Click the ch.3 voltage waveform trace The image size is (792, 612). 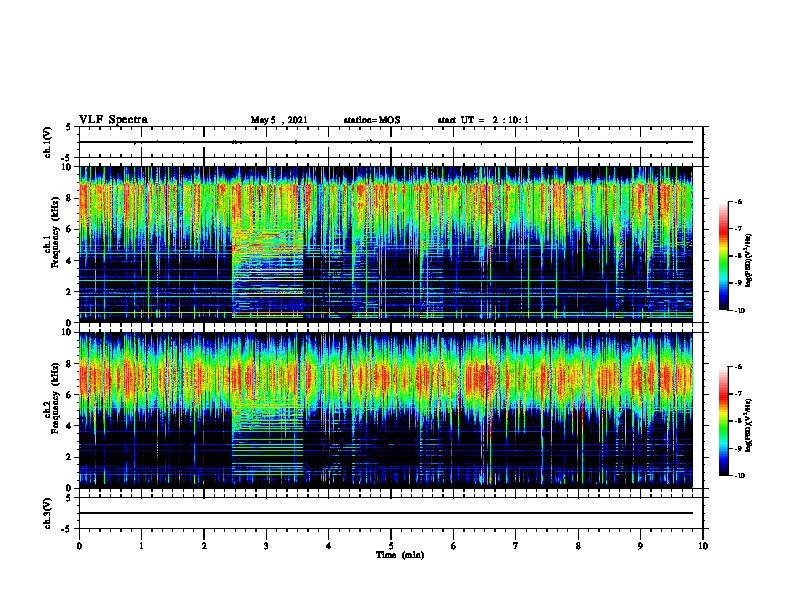[386, 513]
